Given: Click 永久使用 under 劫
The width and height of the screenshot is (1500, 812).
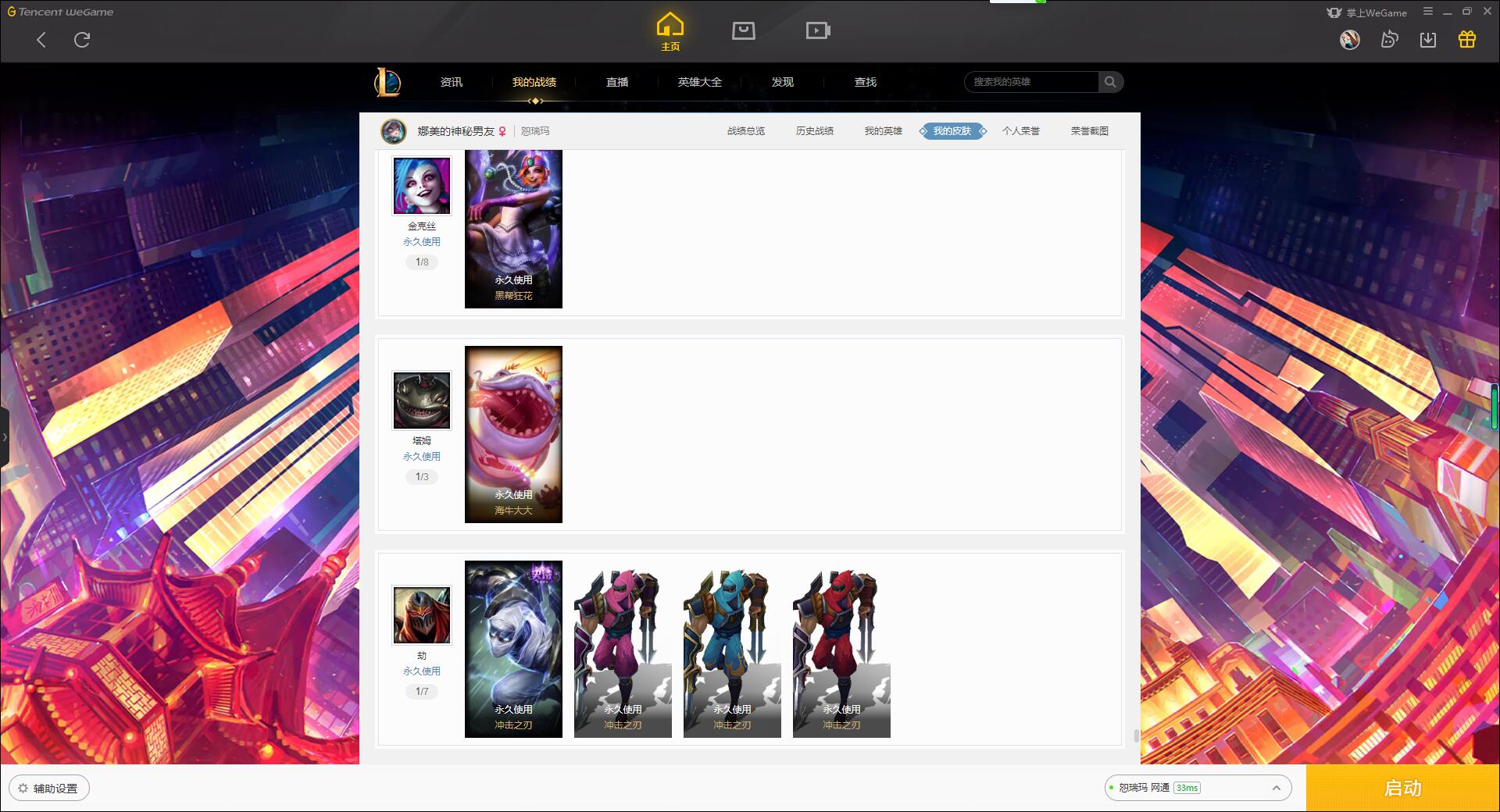Looking at the screenshot, I should 422,671.
